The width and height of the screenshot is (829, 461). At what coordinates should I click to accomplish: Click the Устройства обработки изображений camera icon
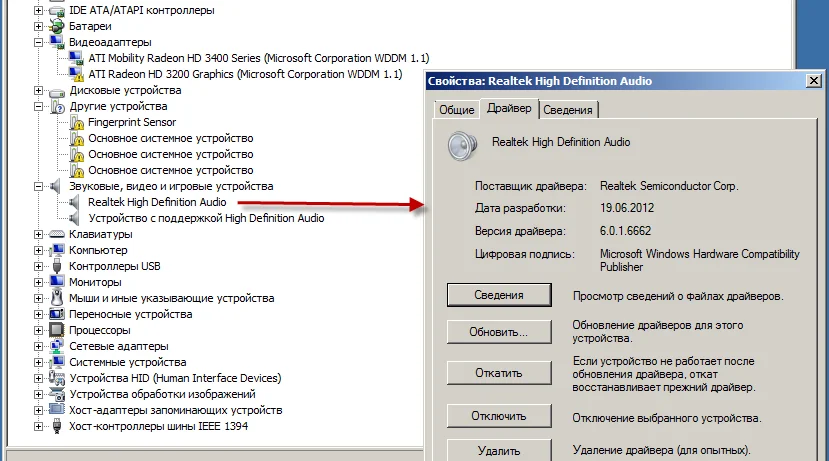[57, 394]
